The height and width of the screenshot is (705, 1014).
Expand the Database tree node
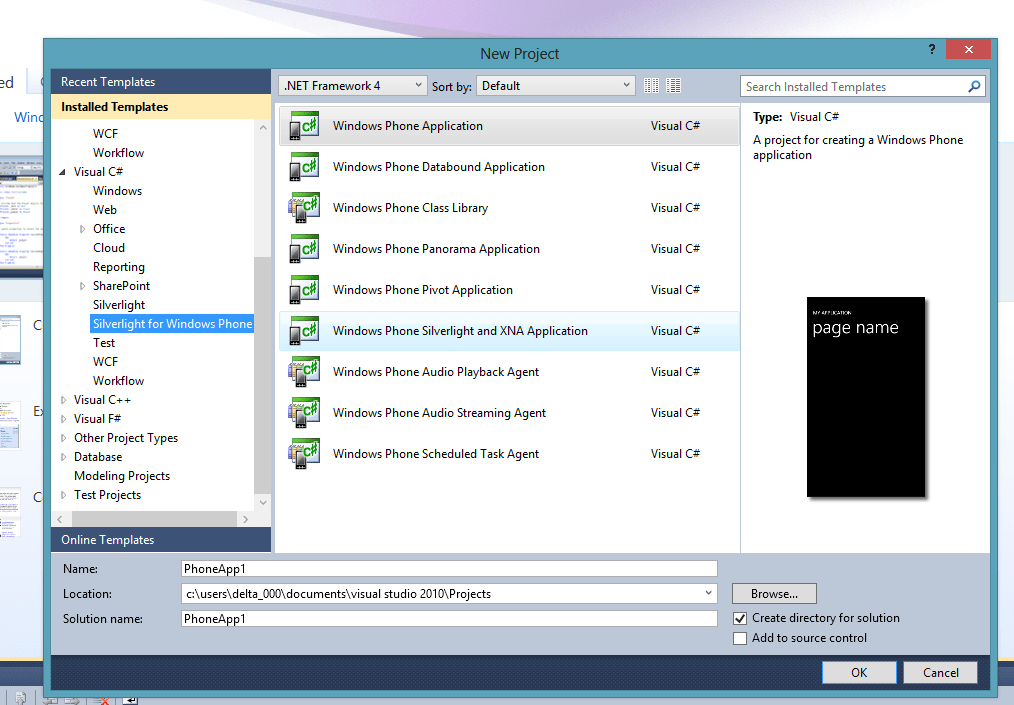click(x=63, y=457)
